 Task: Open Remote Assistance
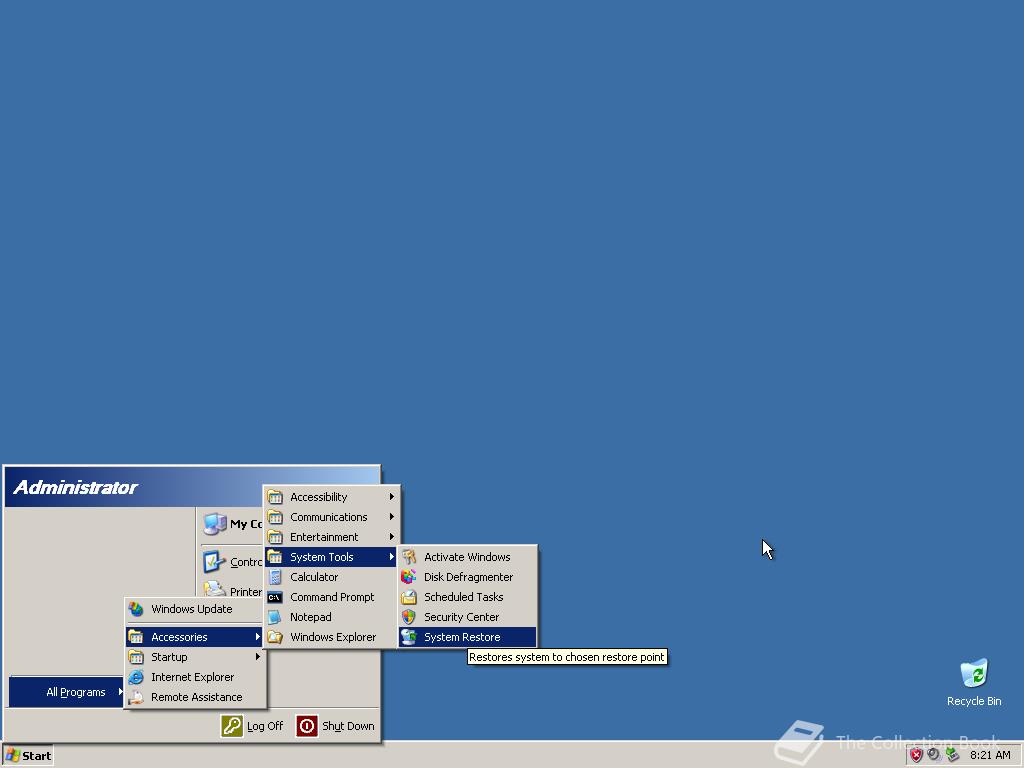[x=195, y=697]
